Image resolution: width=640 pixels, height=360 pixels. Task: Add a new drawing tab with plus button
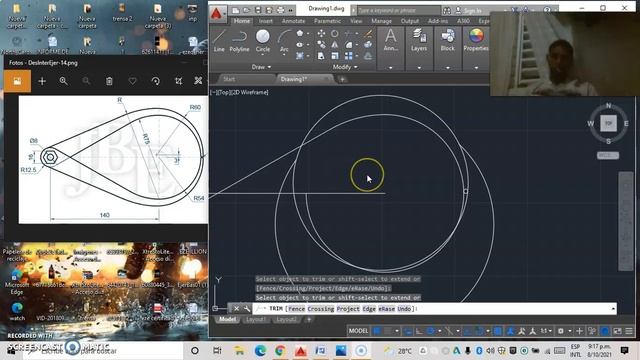[x=342, y=79]
